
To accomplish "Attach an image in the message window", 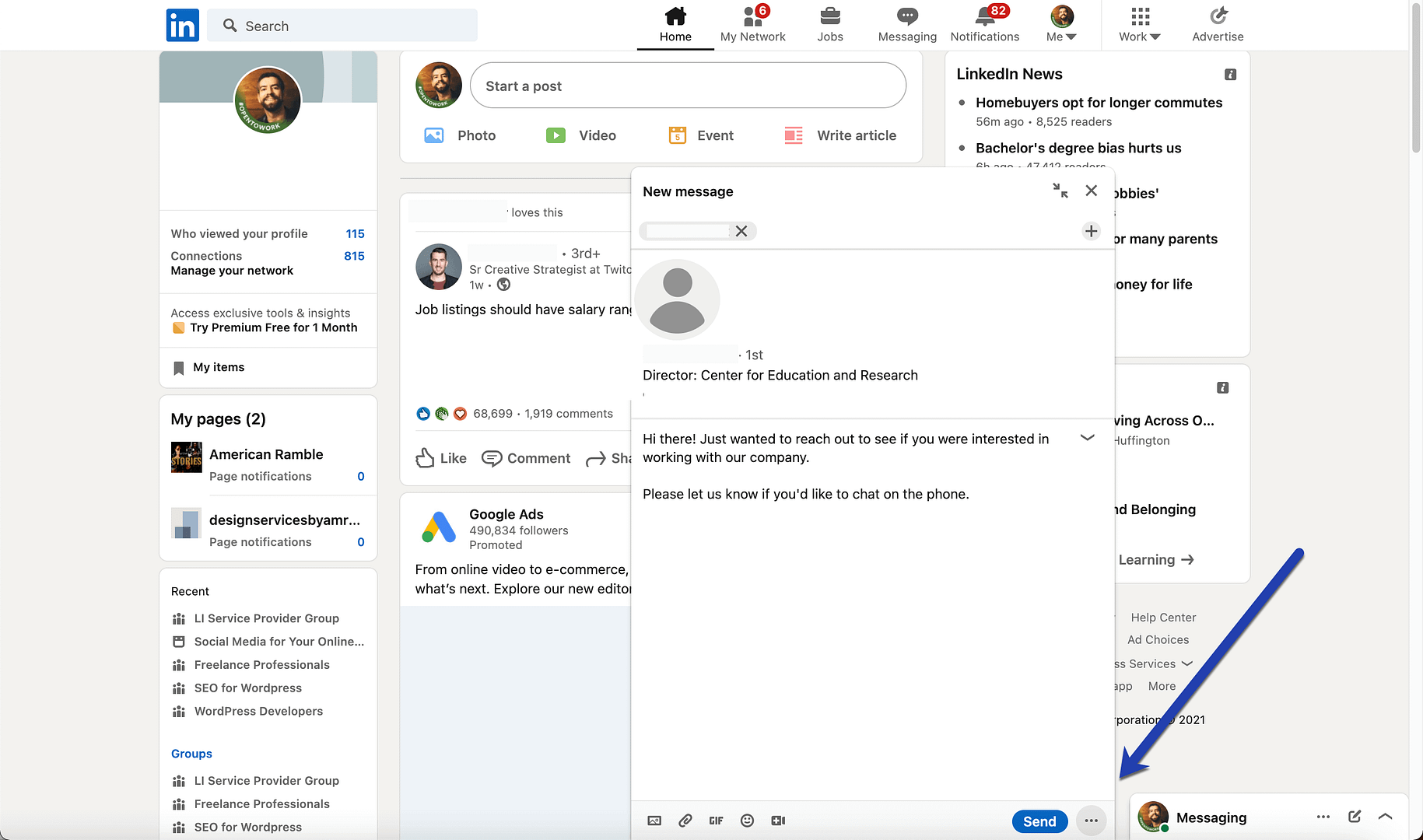I will pos(654,821).
